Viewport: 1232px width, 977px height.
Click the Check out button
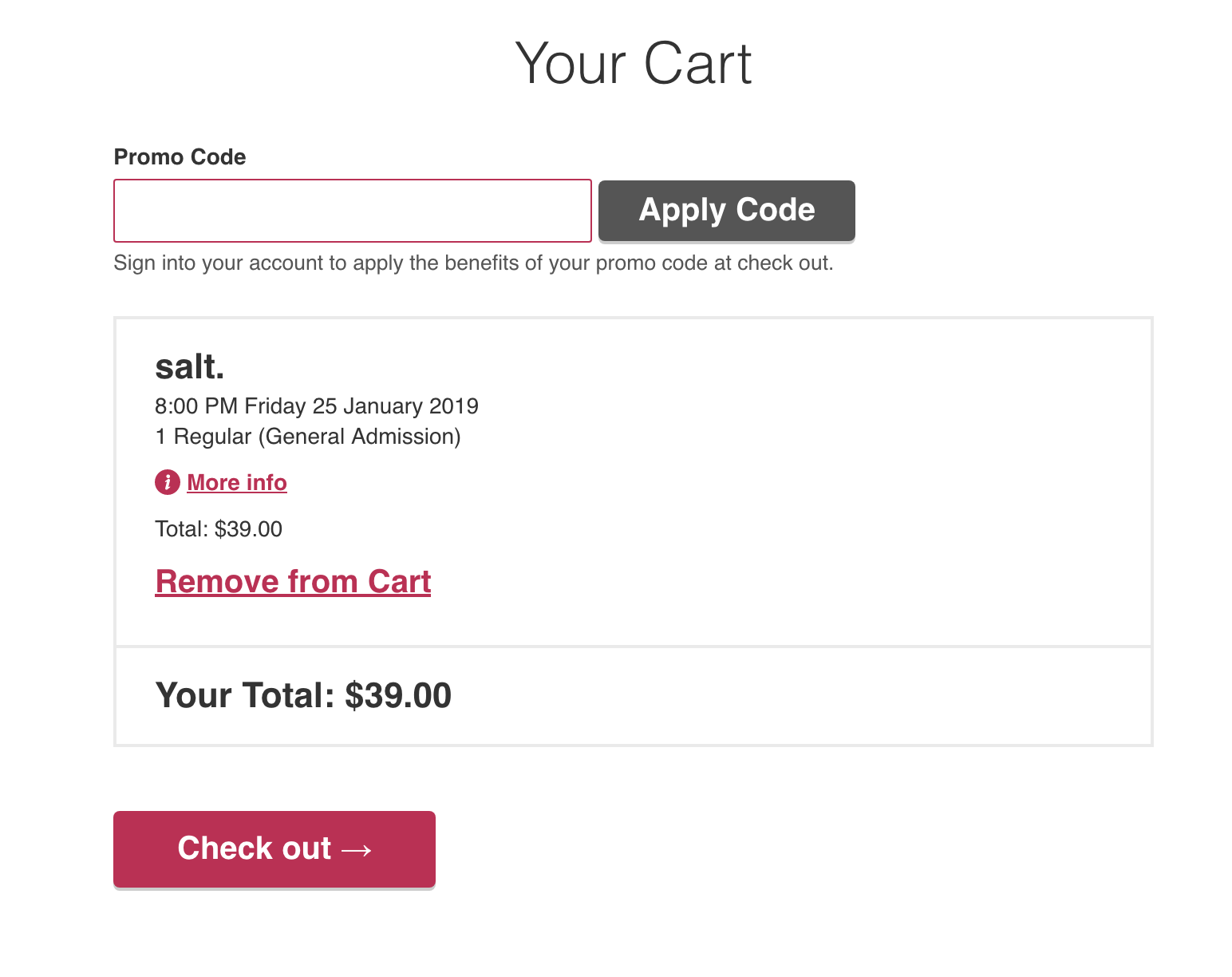pos(274,848)
